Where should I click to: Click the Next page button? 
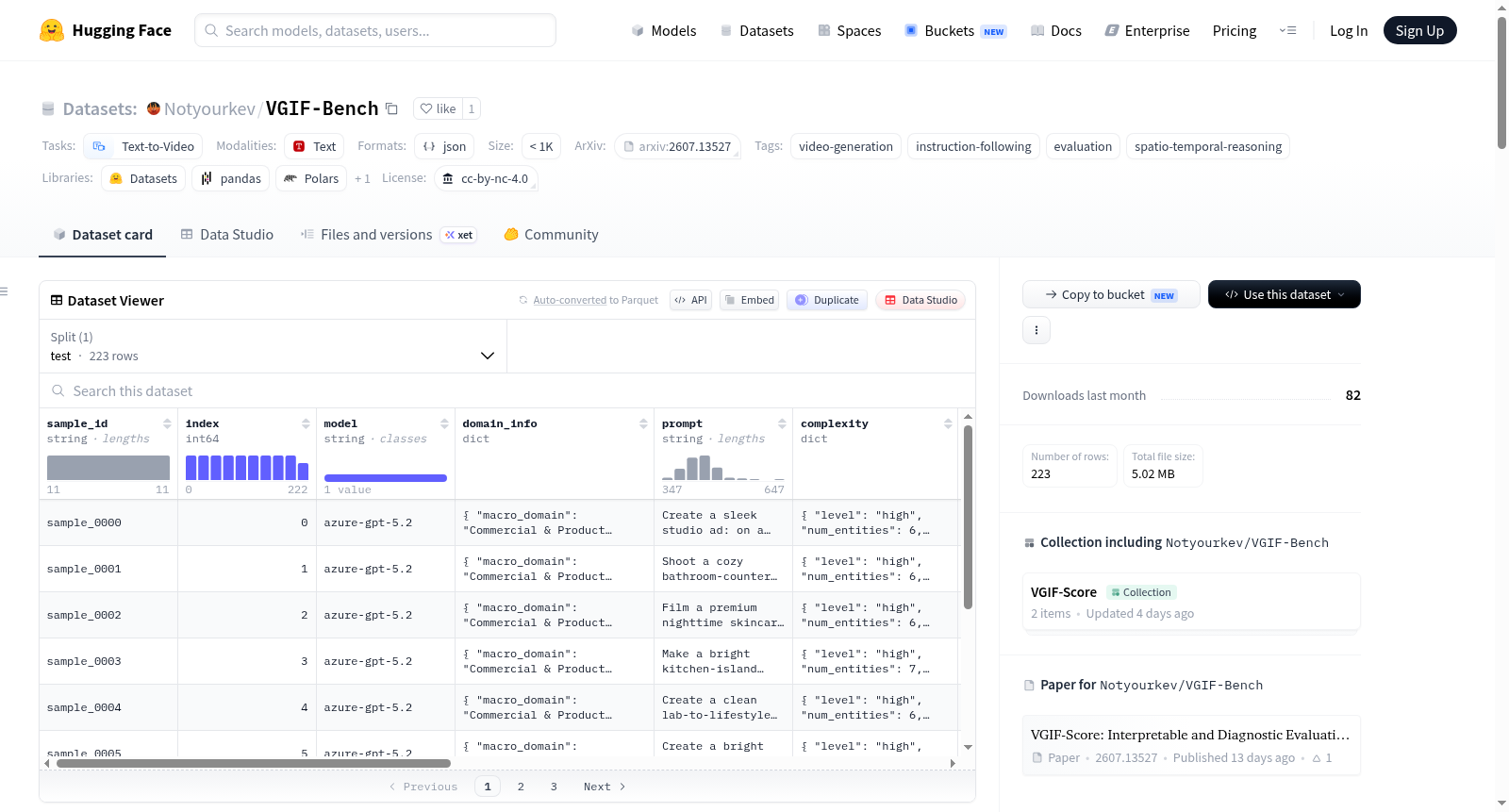(605, 787)
